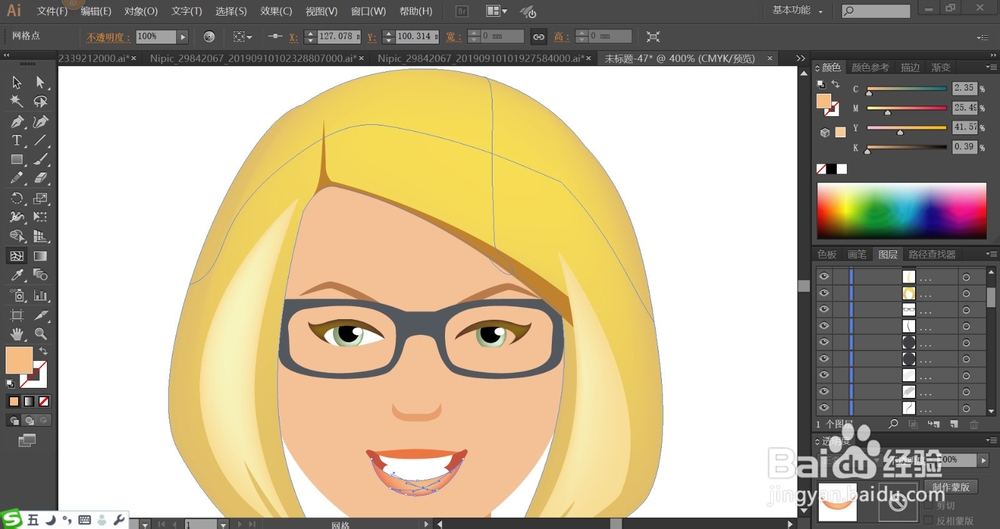The height and width of the screenshot is (529, 1000).
Task: Click the 不透明度 link in the control bar
Action: click(108, 37)
